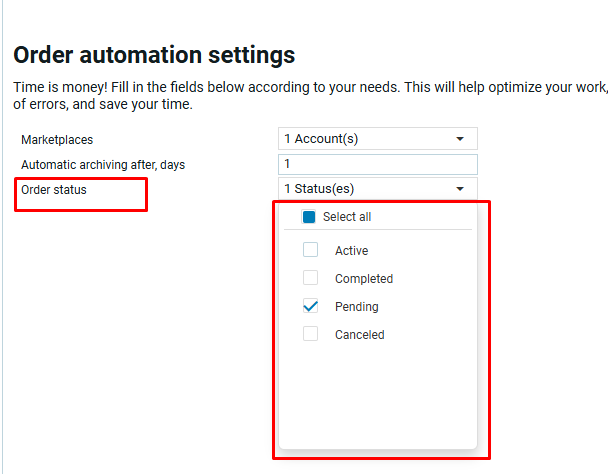Screen dimensions: 608x474
Task: Open the Marketplaces accounts dropdown
Action: coord(370,139)
